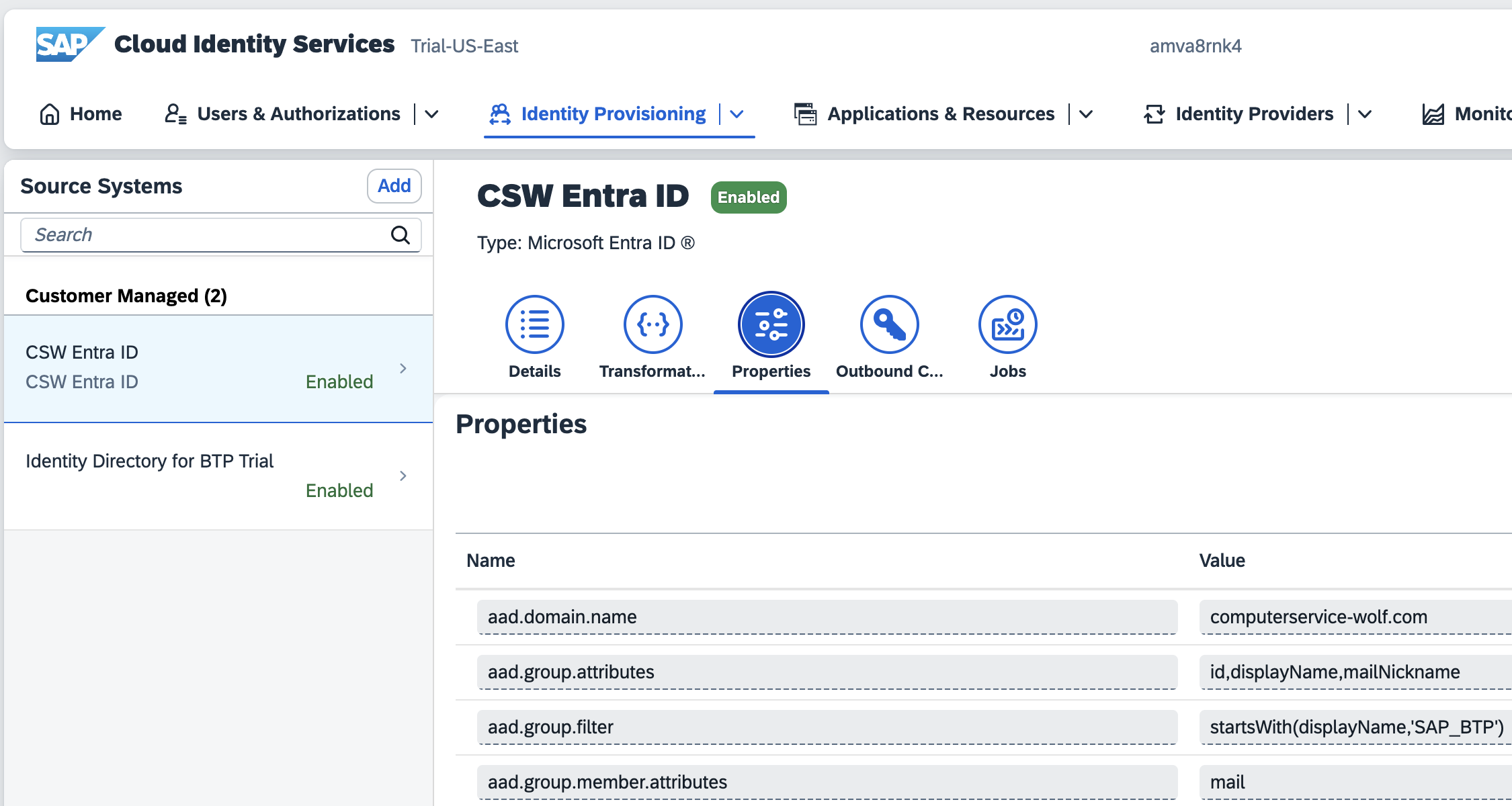Viewport: 1512px width, 806px height.
Task: Switch to the Jobs tab label
Action: click(1008, 371)
